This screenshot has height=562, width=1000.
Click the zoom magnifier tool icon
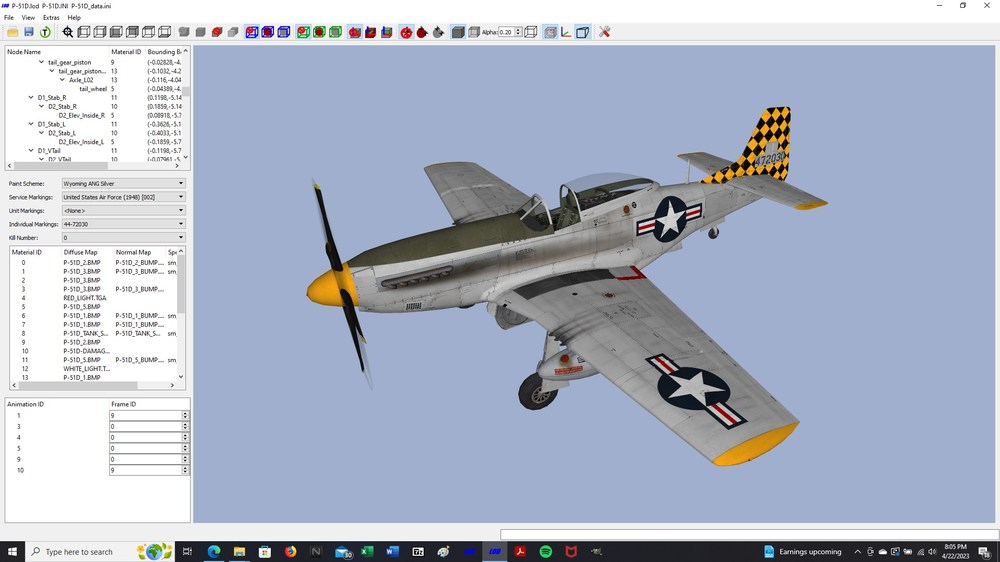pos(68,32)
